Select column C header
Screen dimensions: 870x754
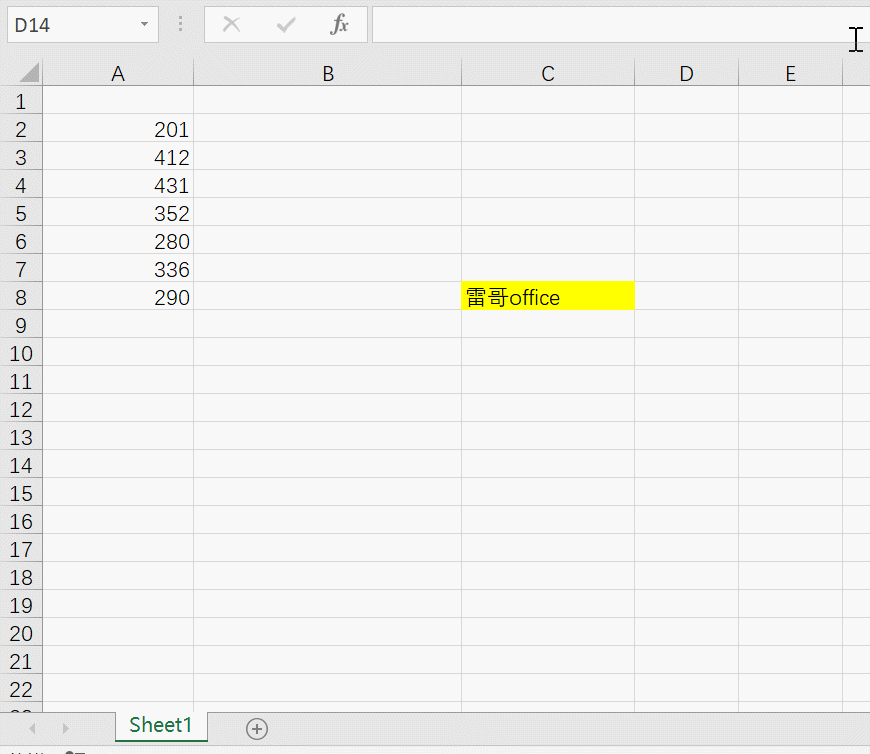point(548,73)
